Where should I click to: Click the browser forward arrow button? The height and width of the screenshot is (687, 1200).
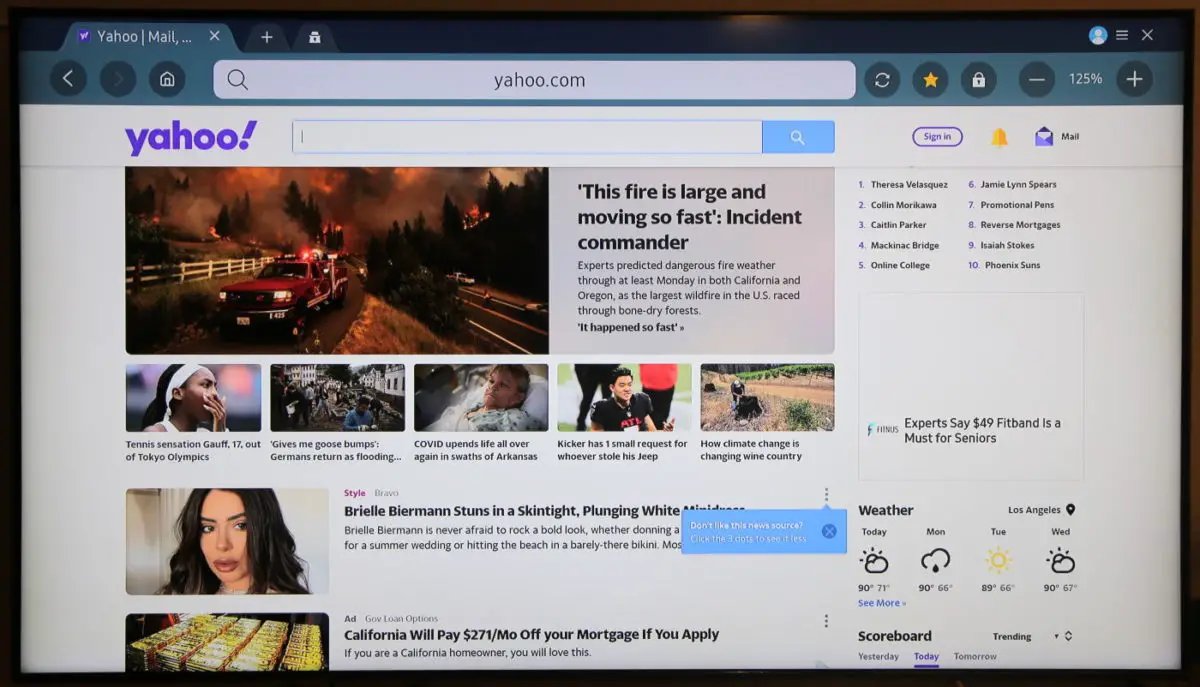(x=118, y=79)
